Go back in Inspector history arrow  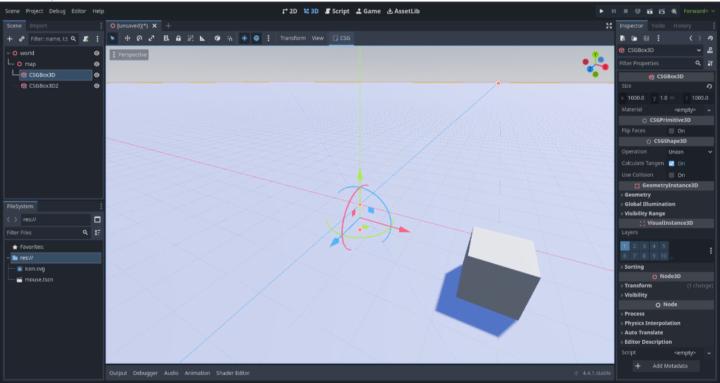click(691, 38)
